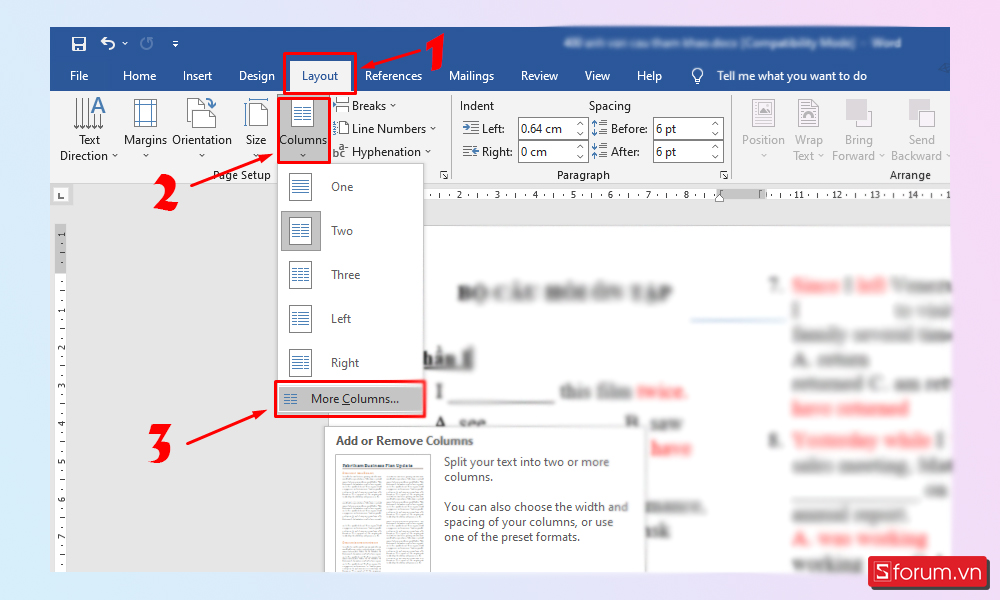Viewport: 1000px width, 600px height.
Task: Increase Spacing Before with up arrow
Action: (x=716, y=124)
